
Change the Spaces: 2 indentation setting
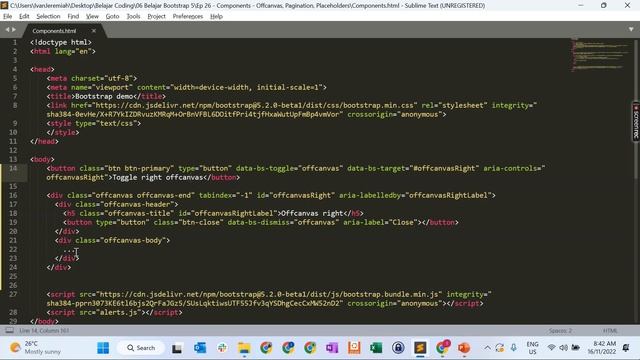tap(560, 331)
